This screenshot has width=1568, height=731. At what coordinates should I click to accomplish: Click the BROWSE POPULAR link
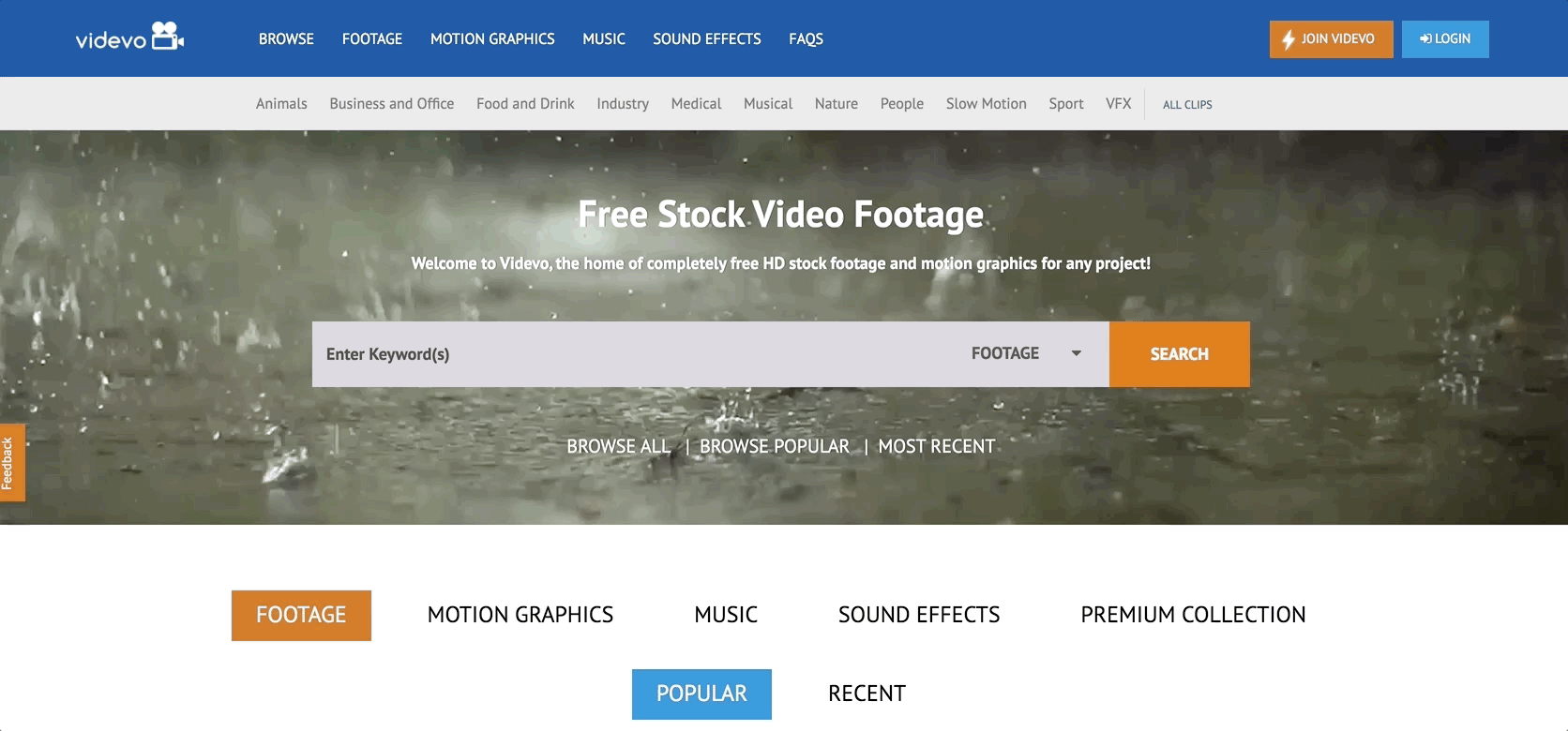775,446
